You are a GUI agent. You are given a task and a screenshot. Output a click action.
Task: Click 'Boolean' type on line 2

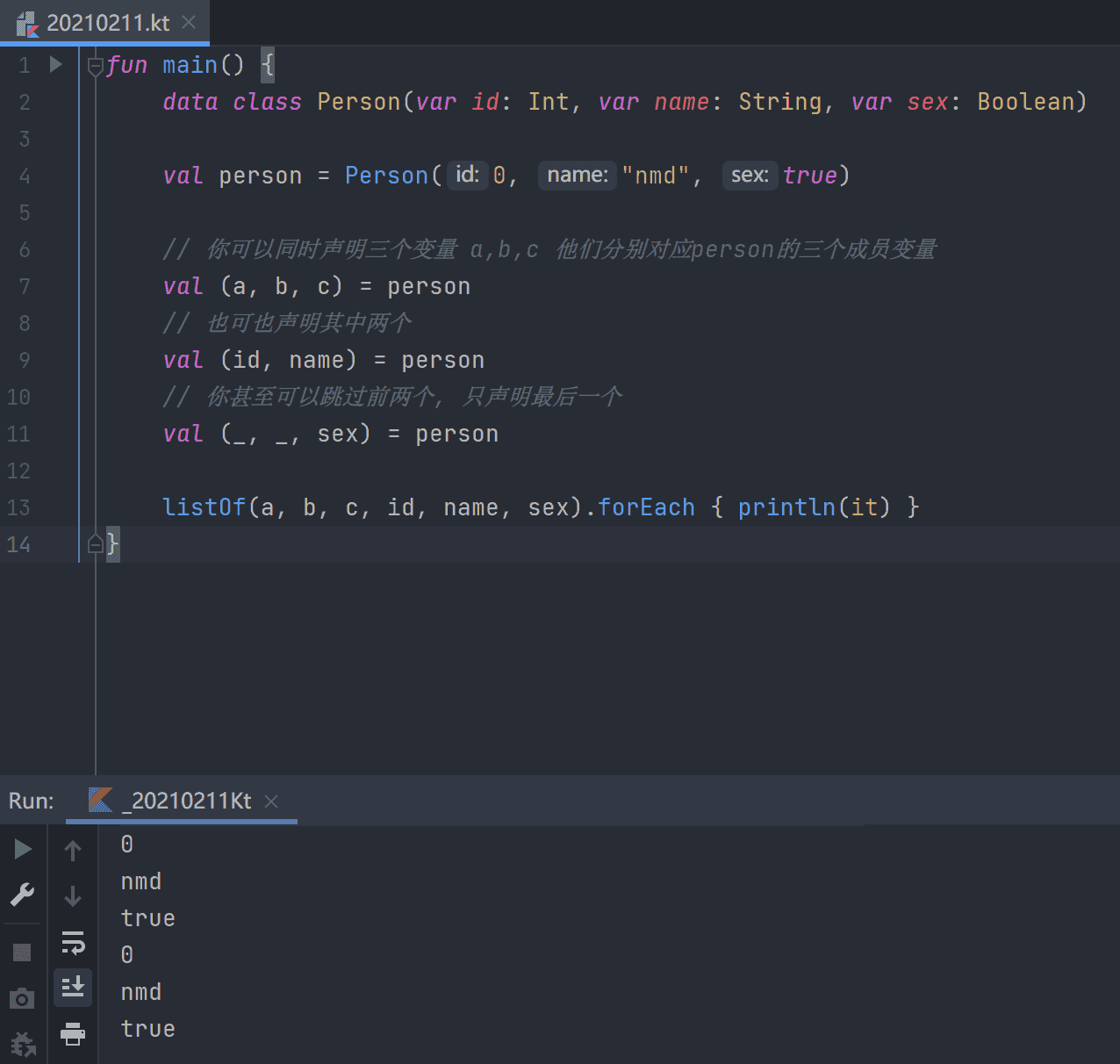pos(1026,102)
